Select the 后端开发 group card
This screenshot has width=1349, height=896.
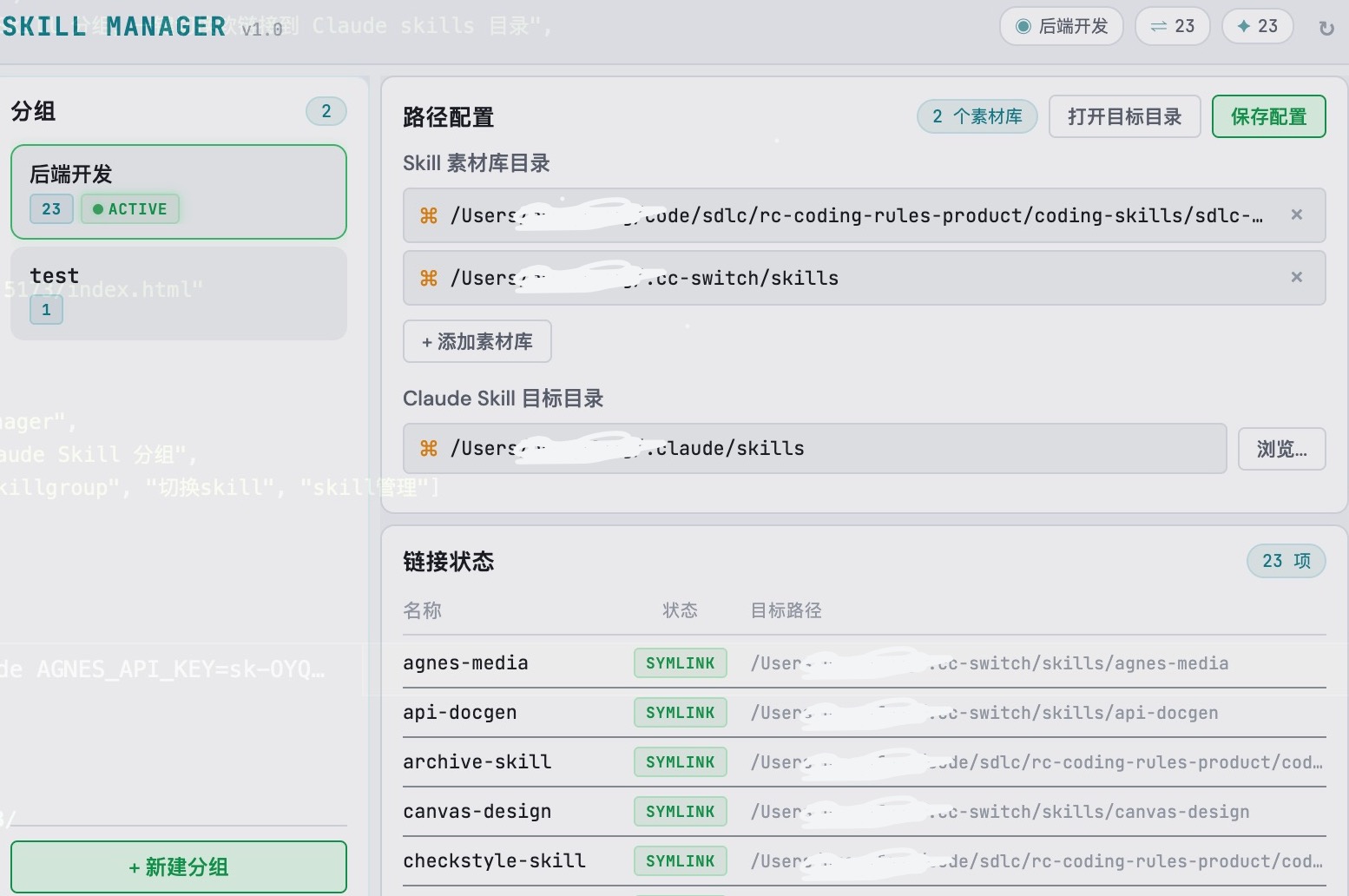point(179,191)
